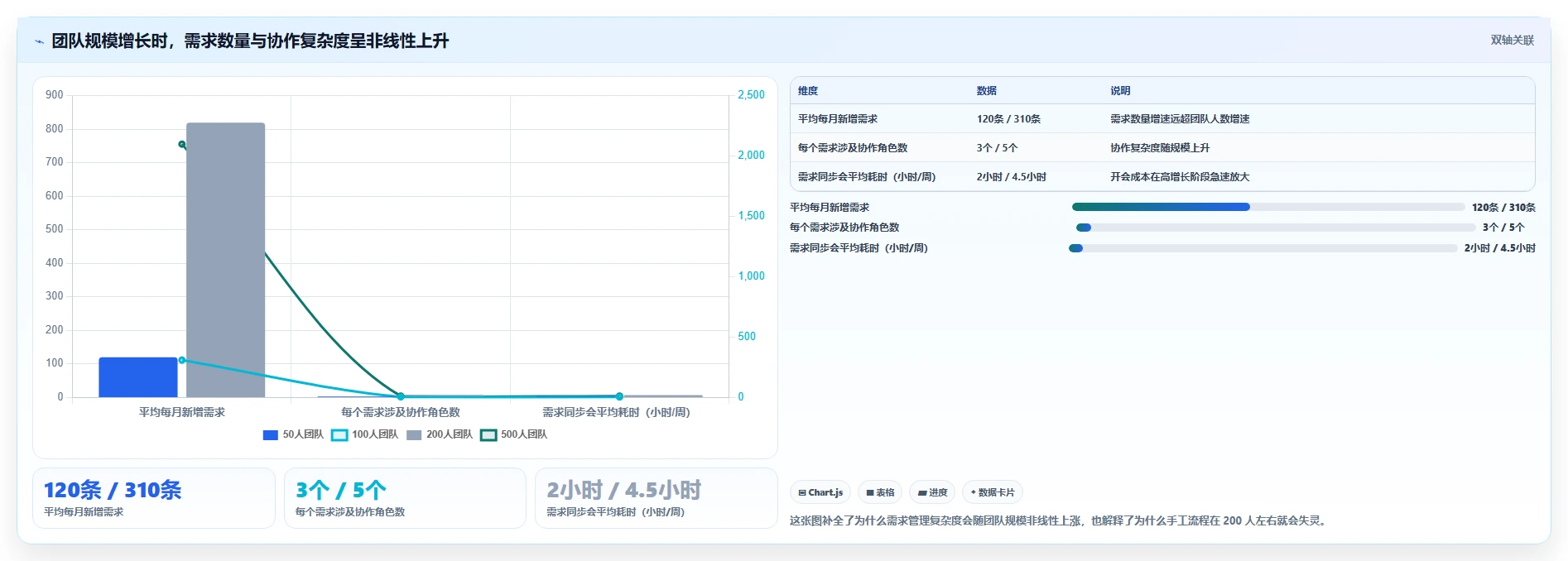1568x561 pixels.
Task: Click the card title 团队规模增长时 heading
Action: click(250, 41)
